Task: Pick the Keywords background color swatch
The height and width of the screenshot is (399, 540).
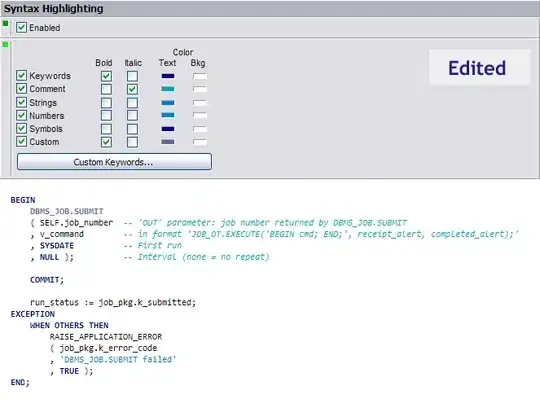Action: pyautogui.click(x=200, y=76)
